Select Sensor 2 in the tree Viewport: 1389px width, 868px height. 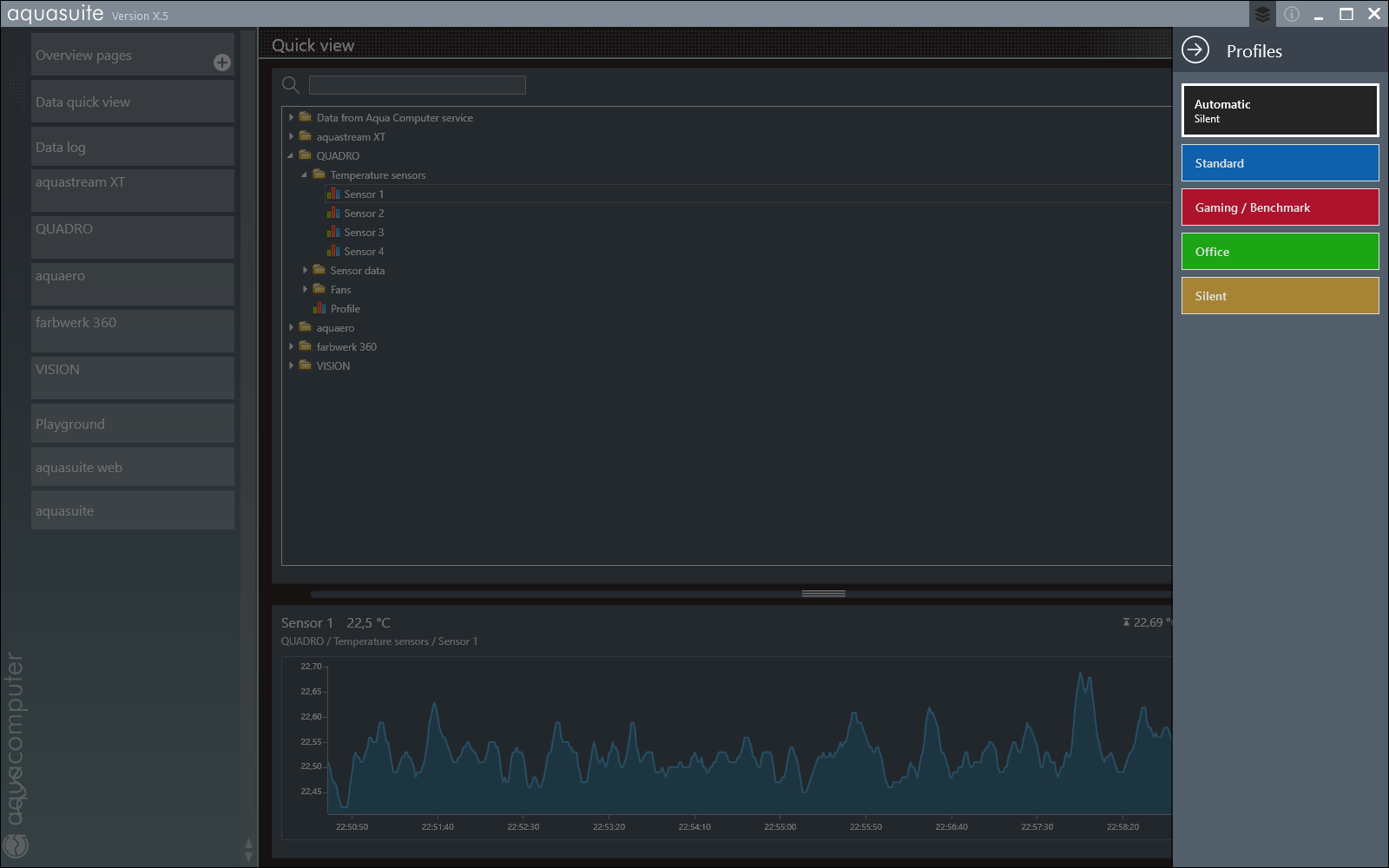364,214
